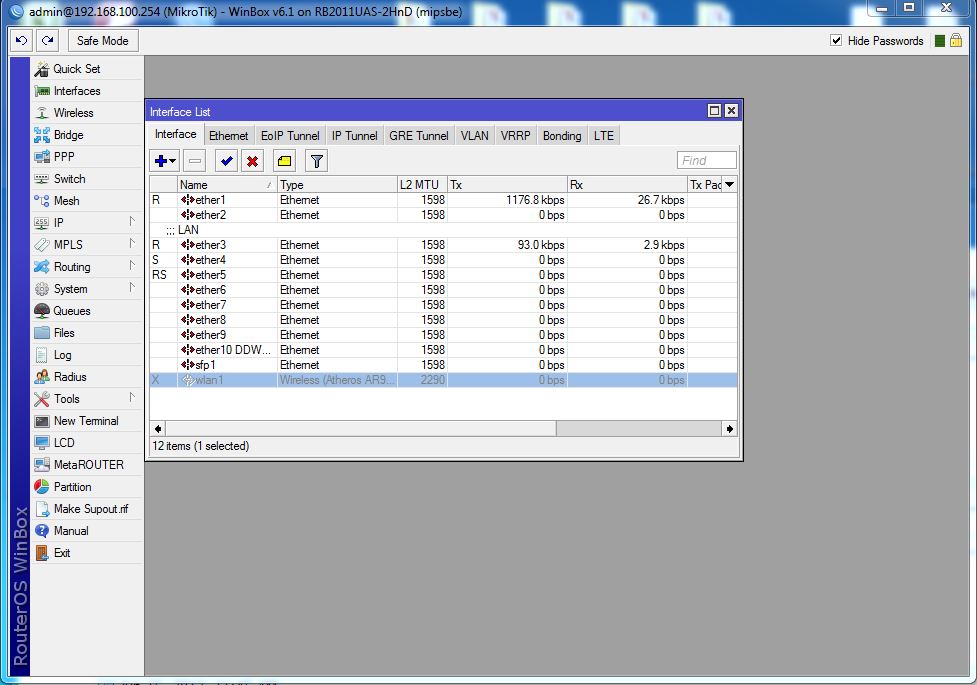
Task: Click the MetaROUTER sidebar icon
Action: coord(42,464)
